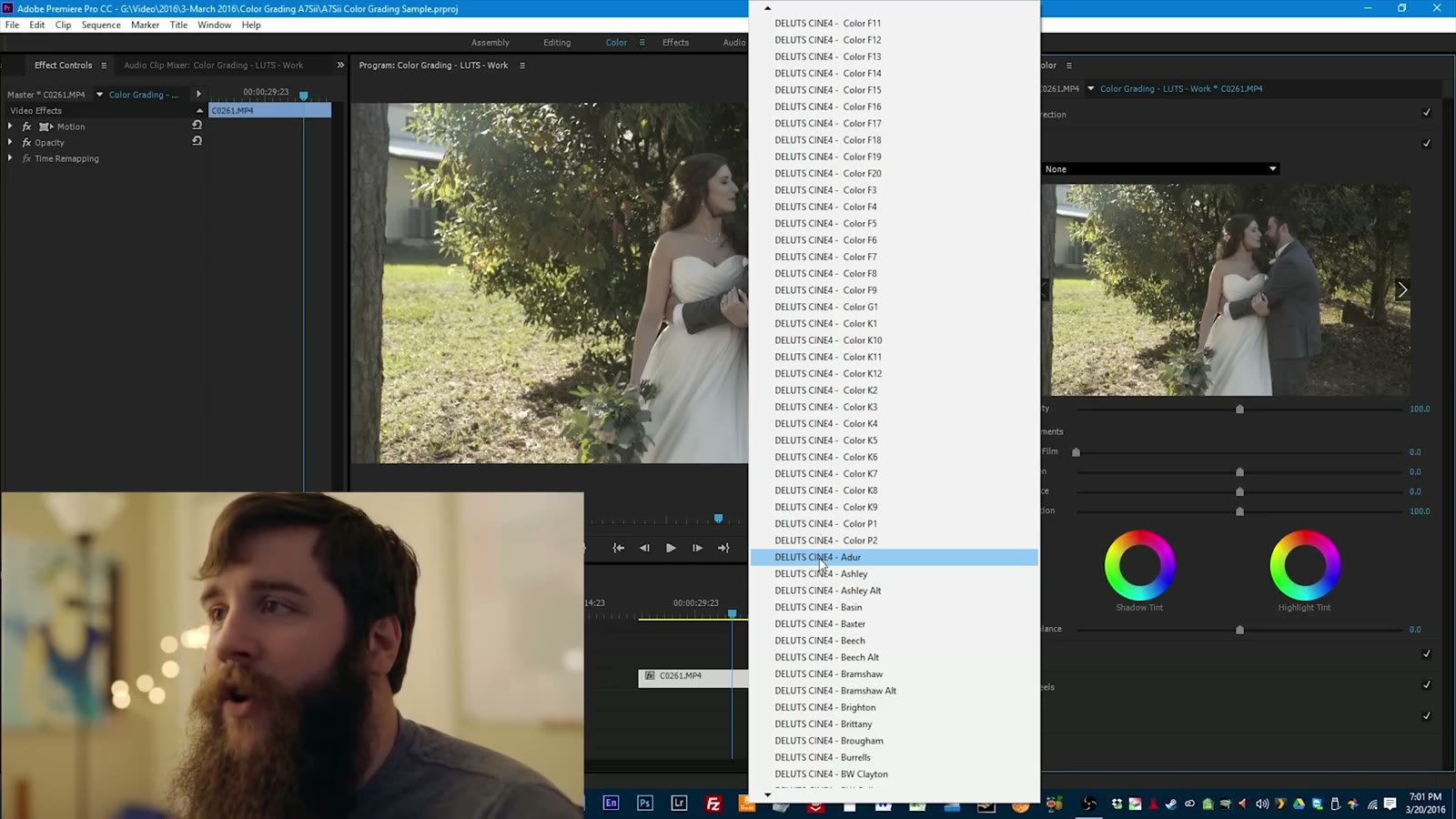Open Windows Action Center notifications

coord(1390,804)
